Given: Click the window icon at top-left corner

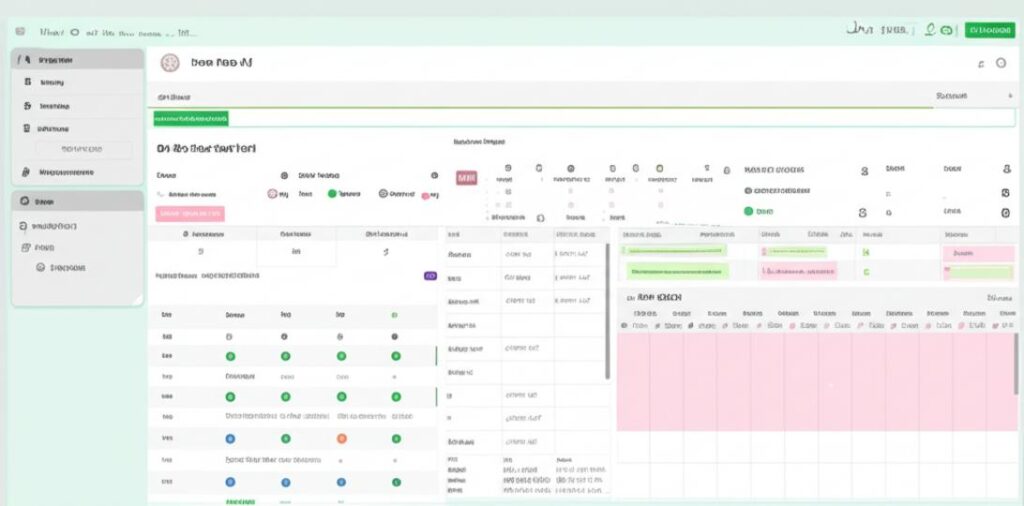Looking at the screenshot, I should coord(21,32).
